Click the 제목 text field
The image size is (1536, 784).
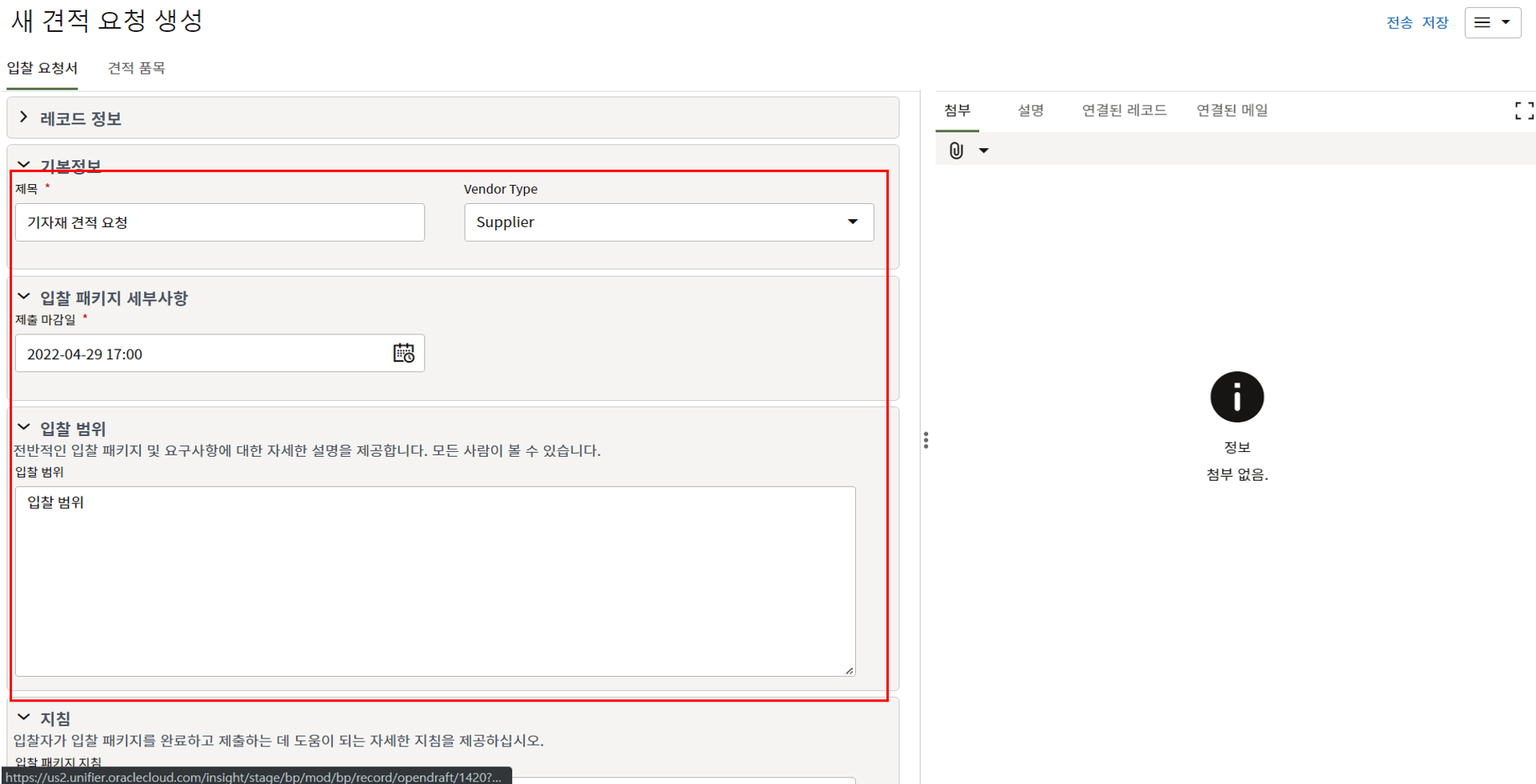click(x=220, y=222)
